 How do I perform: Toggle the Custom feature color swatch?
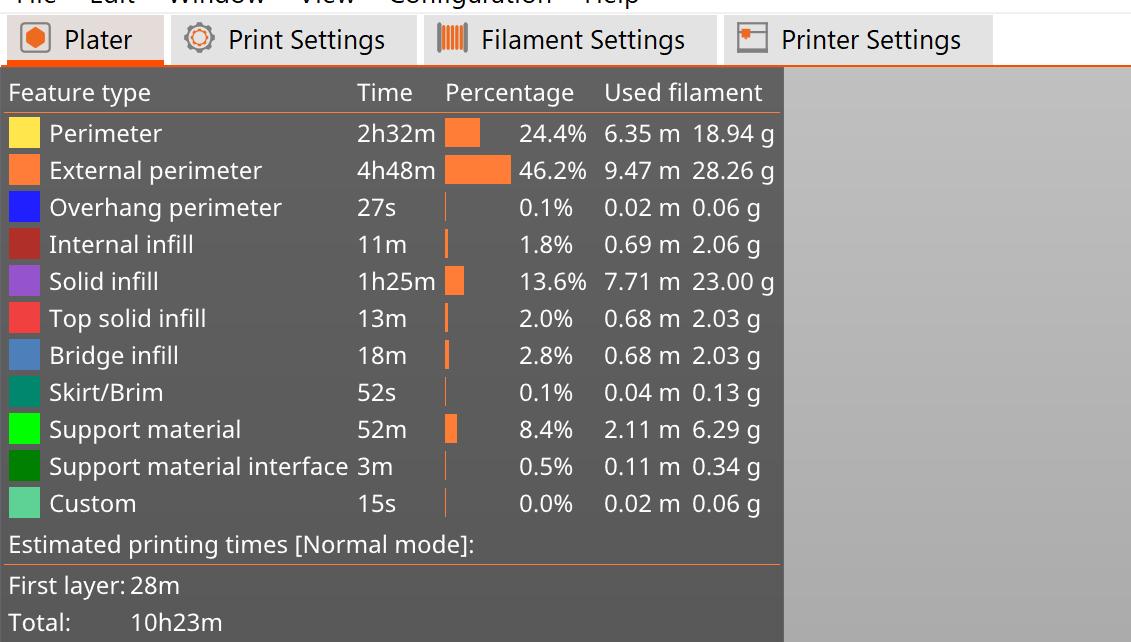click(24, 503)
